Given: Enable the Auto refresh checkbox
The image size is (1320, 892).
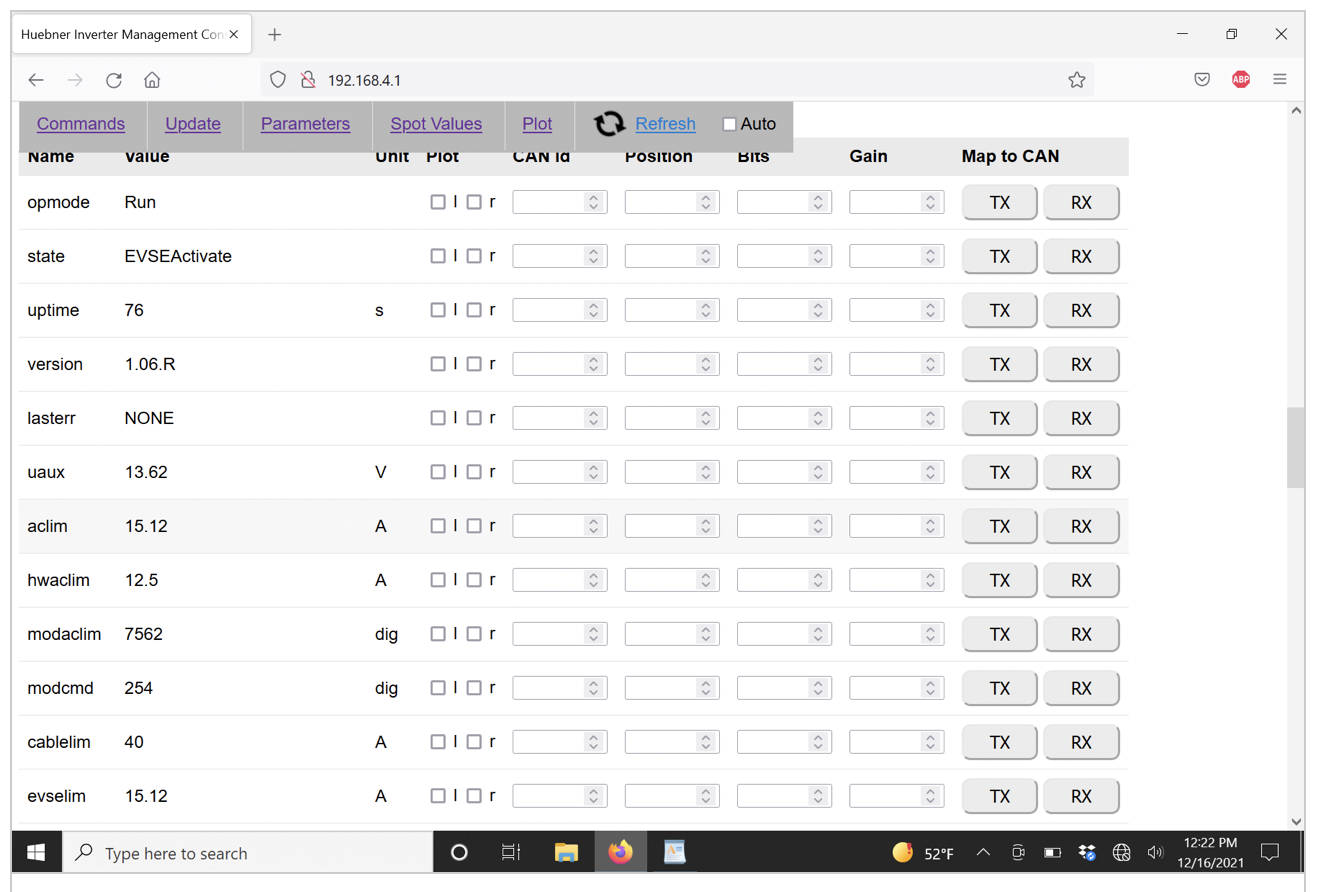Looking at the screenshot, I should point(729,124).
